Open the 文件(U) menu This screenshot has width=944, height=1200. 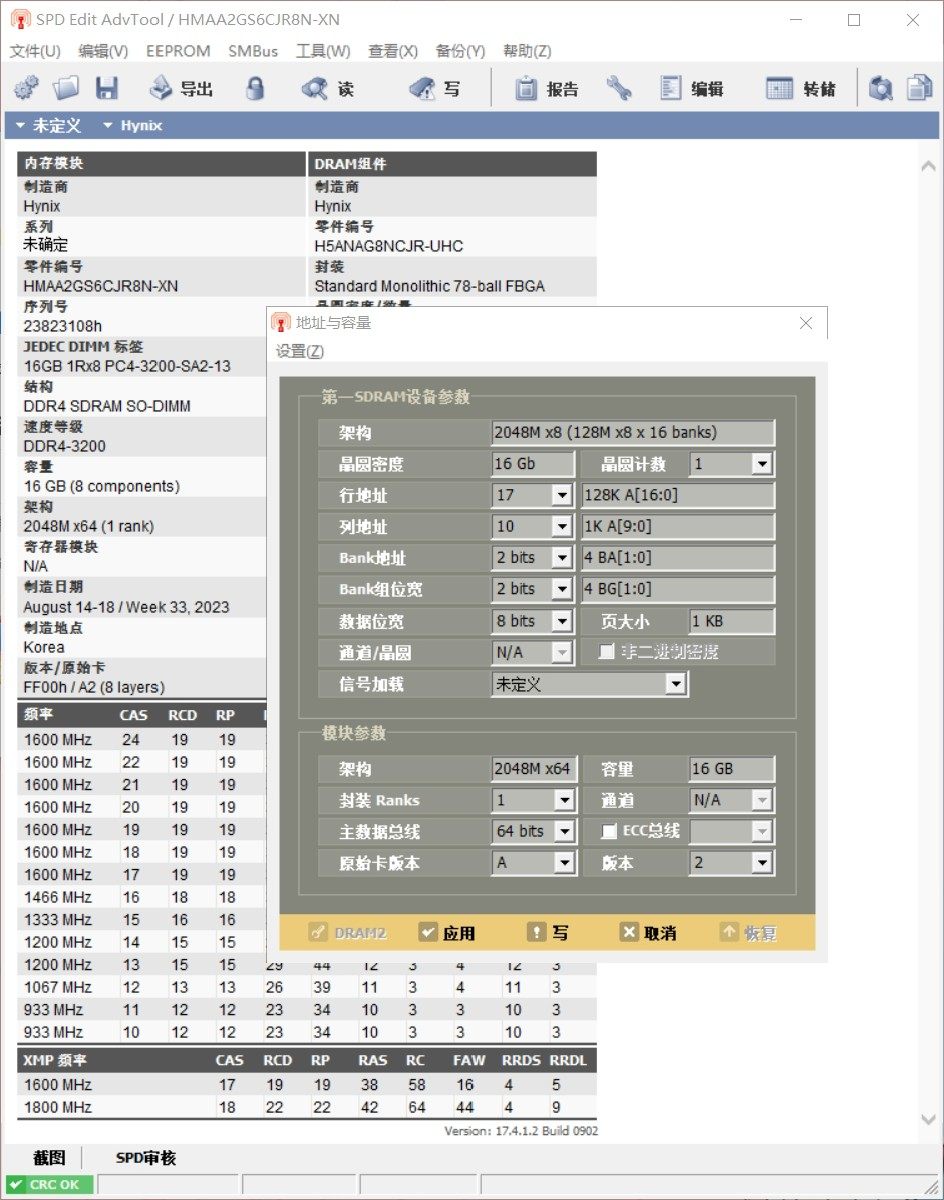pyautogui.click(x=35, y=51)
